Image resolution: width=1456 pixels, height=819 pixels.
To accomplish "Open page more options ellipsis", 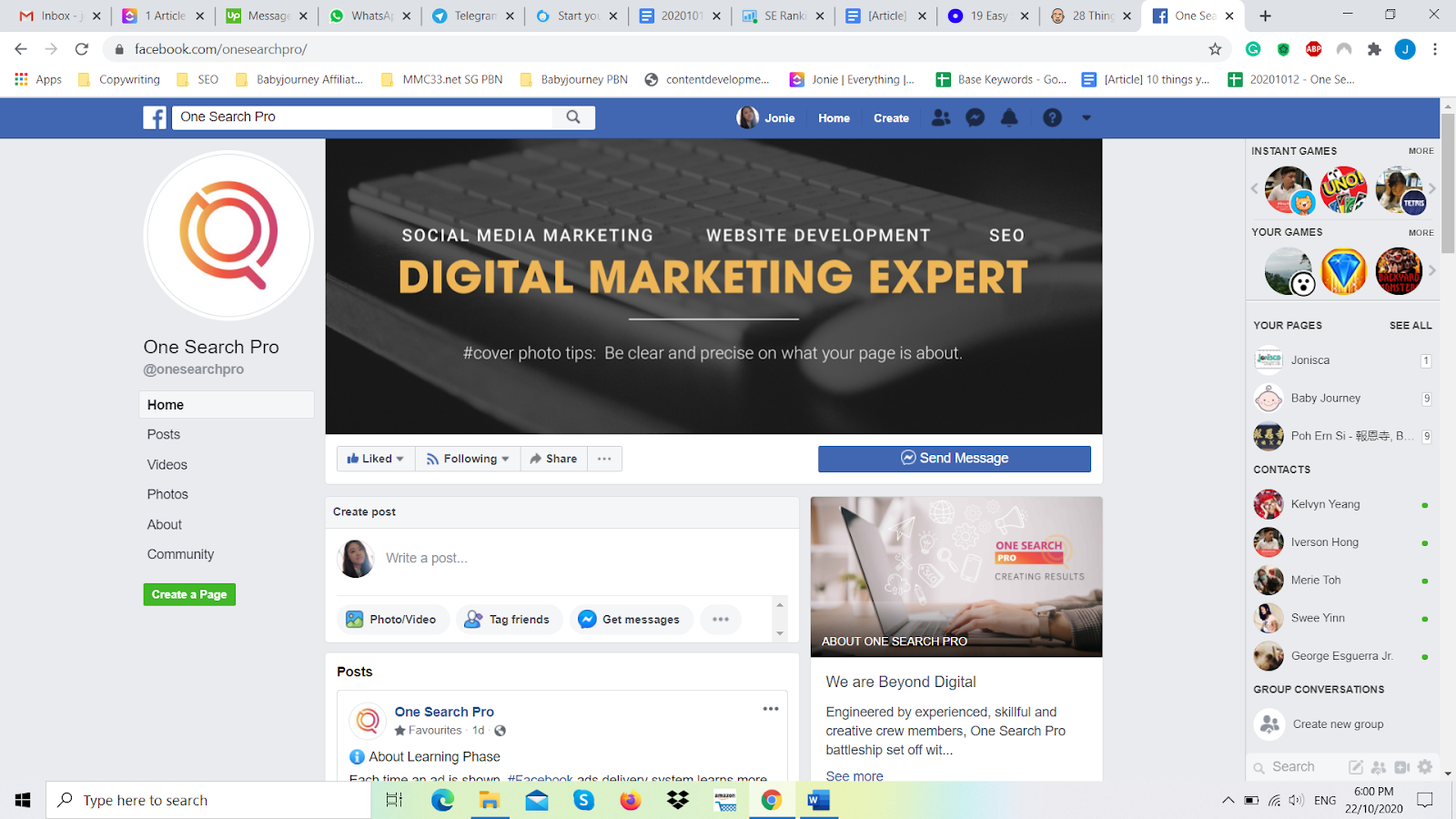I will tap(604, 459).
